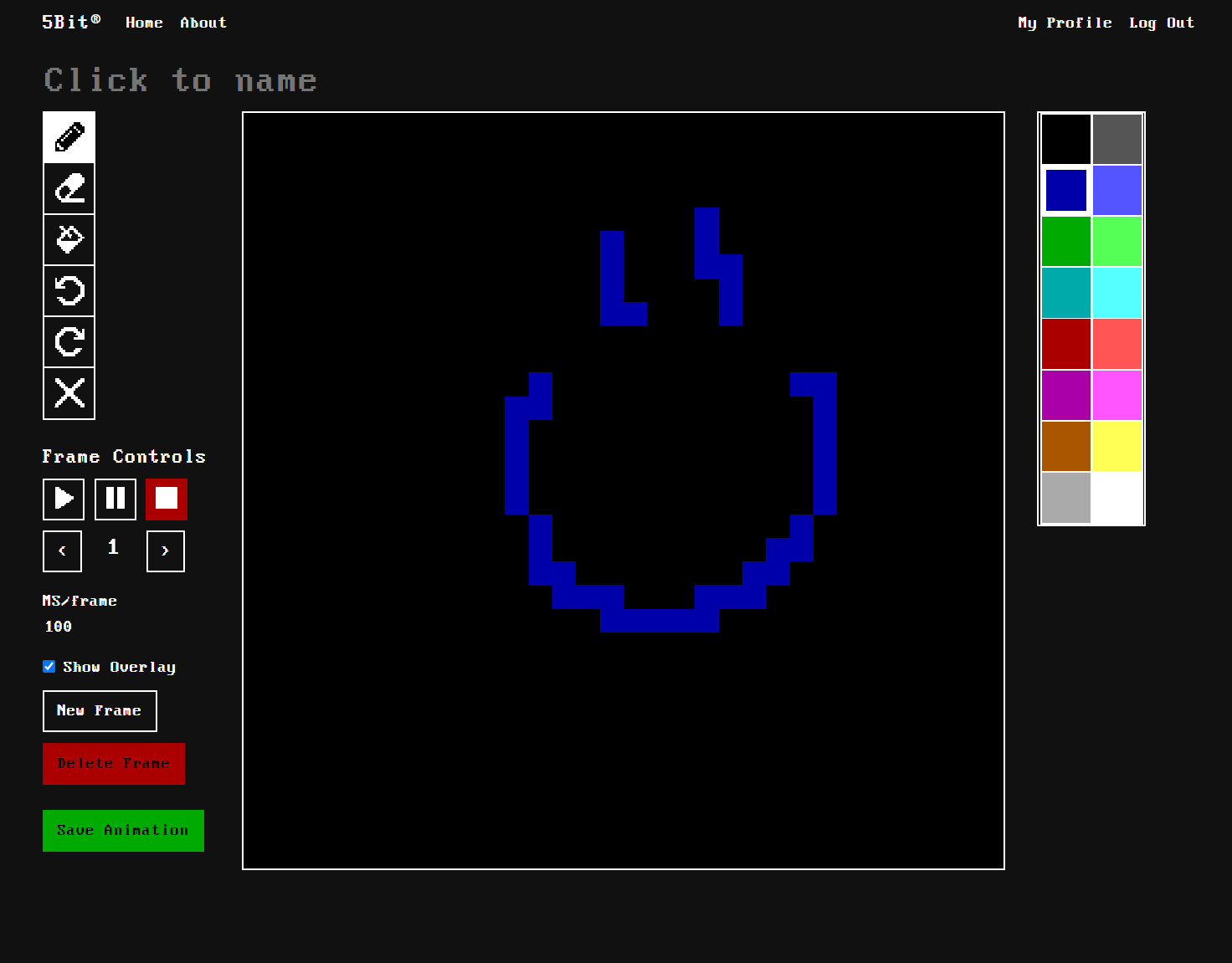Select the Pencil drawing tool
The height and width of the screenshot is (963, 1232).
(69, 137)
